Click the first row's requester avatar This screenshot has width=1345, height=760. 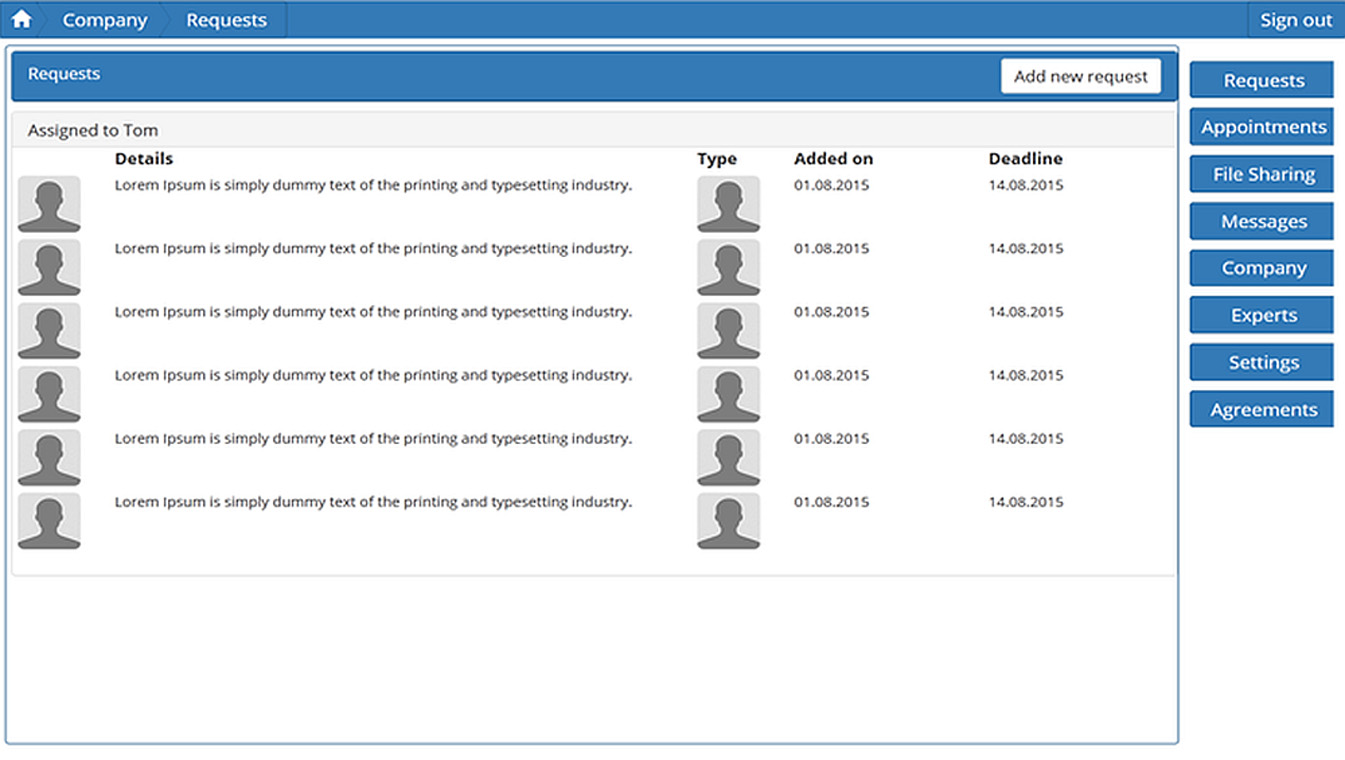(49, 204)
